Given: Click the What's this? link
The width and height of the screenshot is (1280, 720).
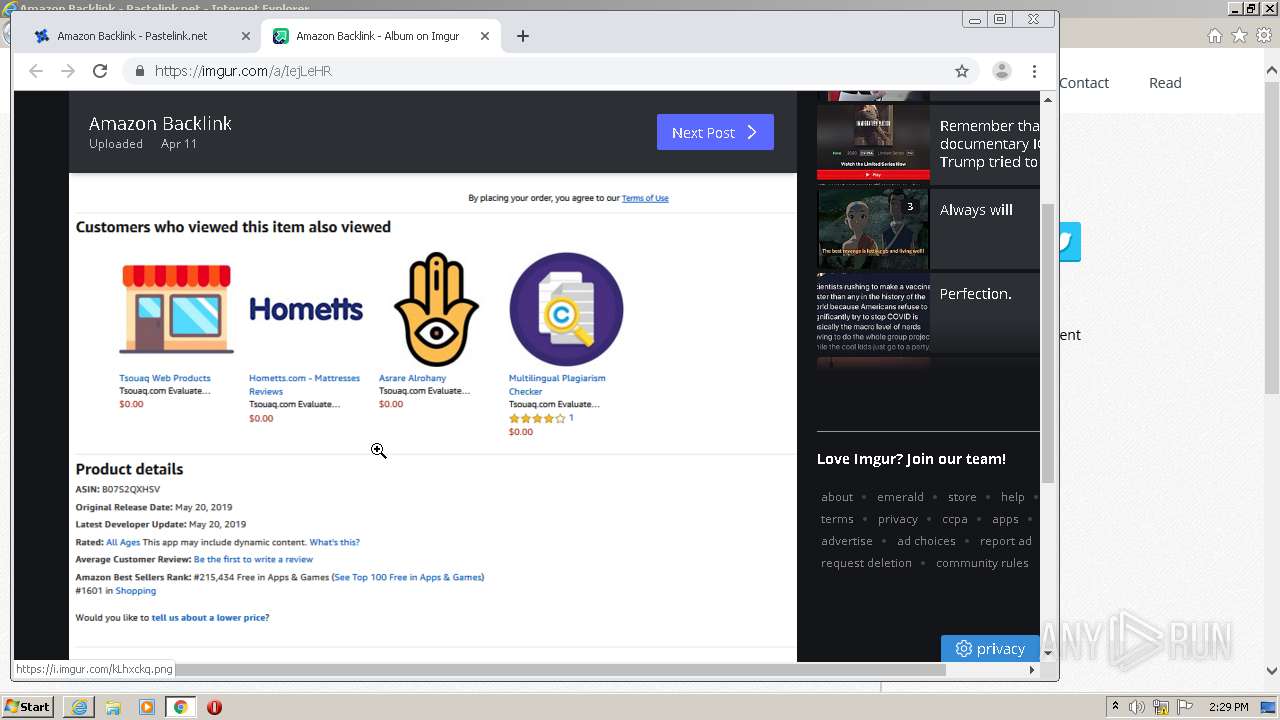Looking at the screenshot, I should pos(334,542).
